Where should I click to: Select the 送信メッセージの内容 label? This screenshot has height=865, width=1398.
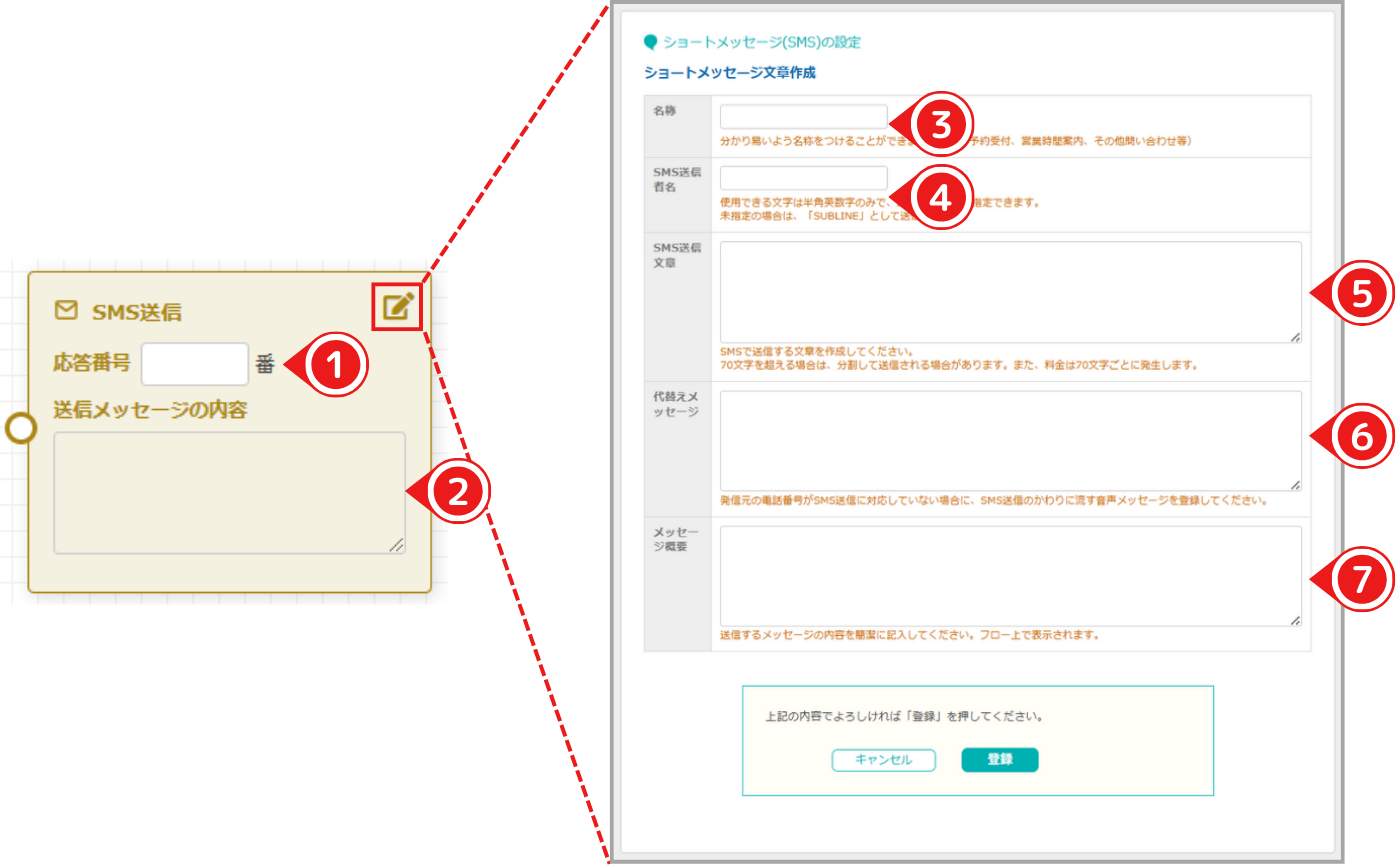coord(150,410)
